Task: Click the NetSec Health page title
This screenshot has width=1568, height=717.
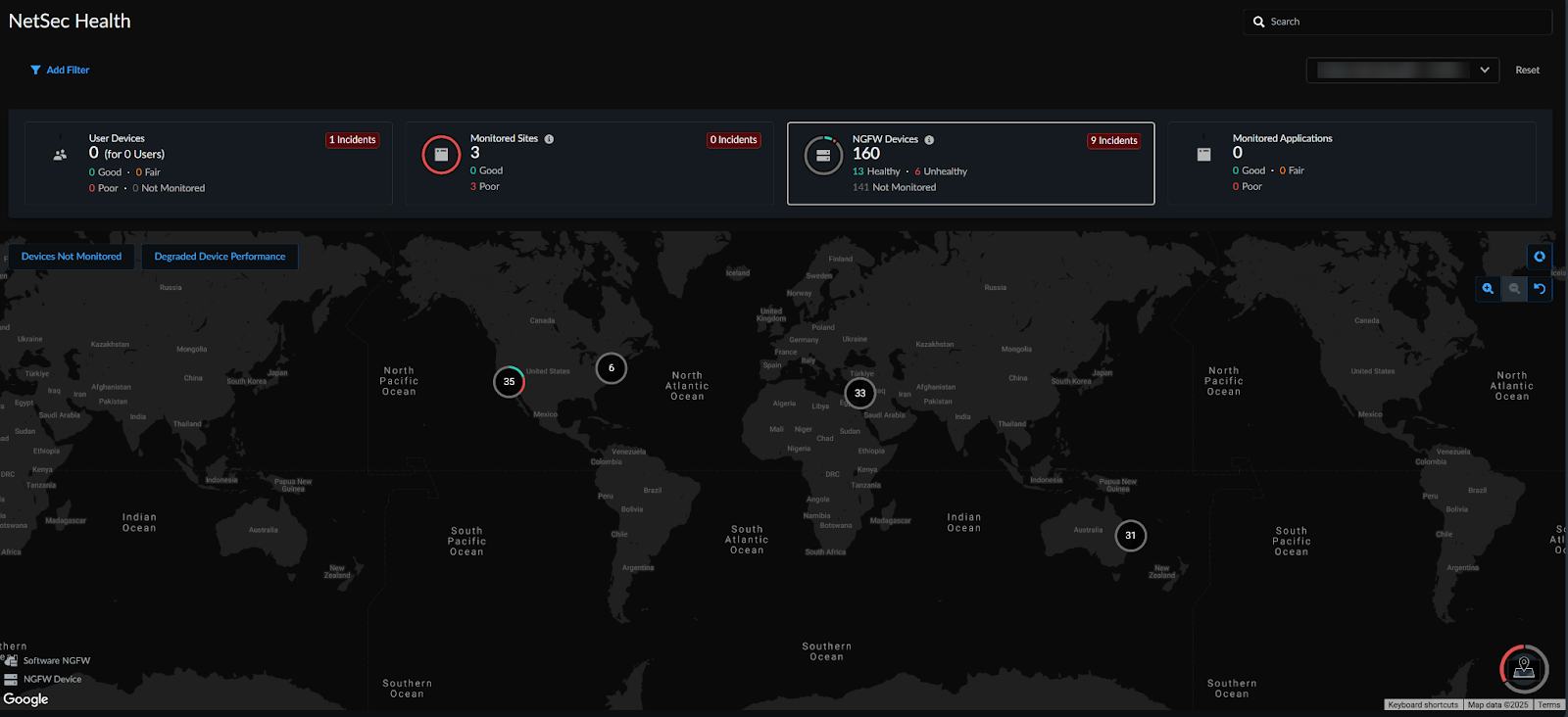Action: click(x=70, y=21)
